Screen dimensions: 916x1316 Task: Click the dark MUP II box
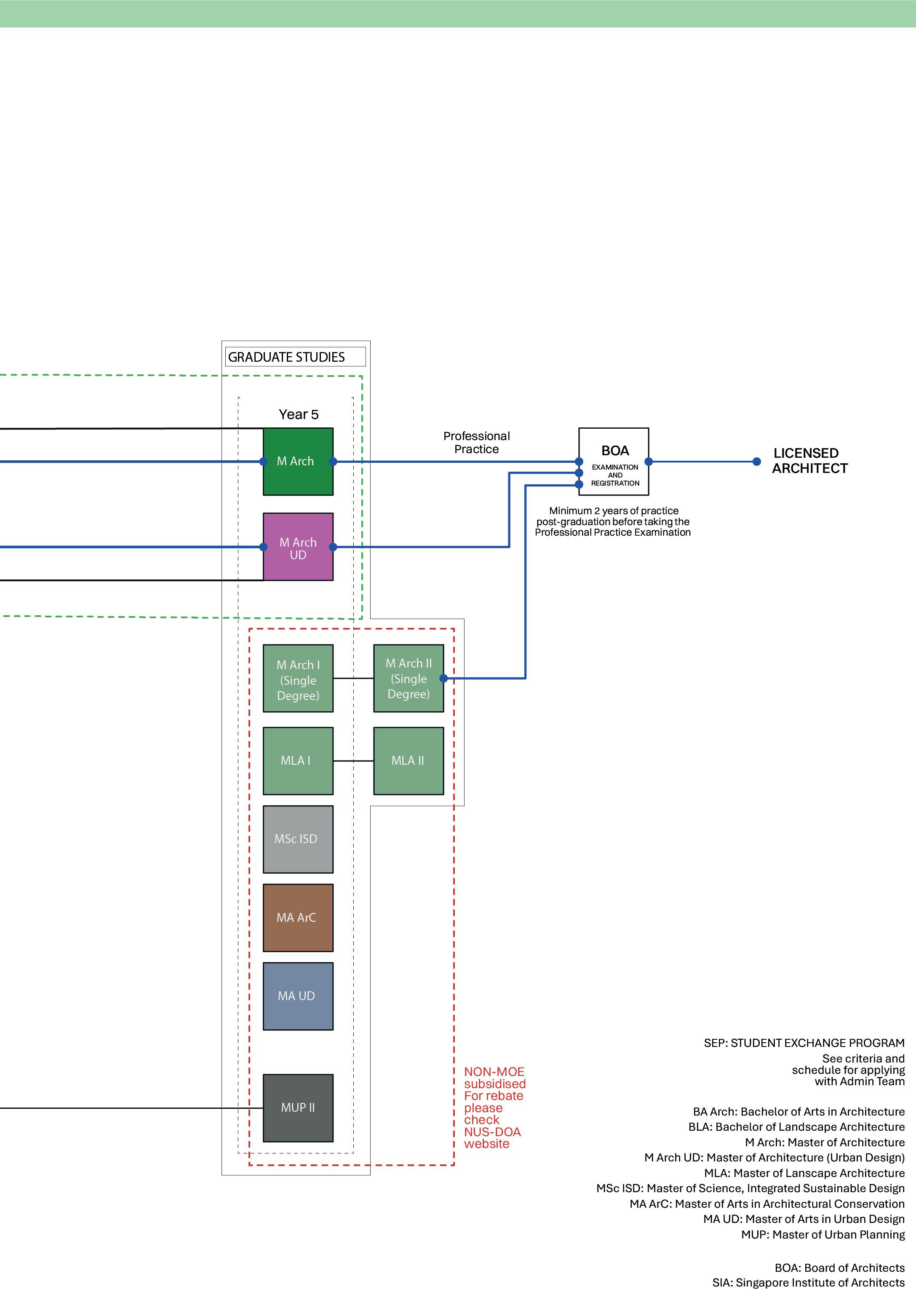(297, 1108)
